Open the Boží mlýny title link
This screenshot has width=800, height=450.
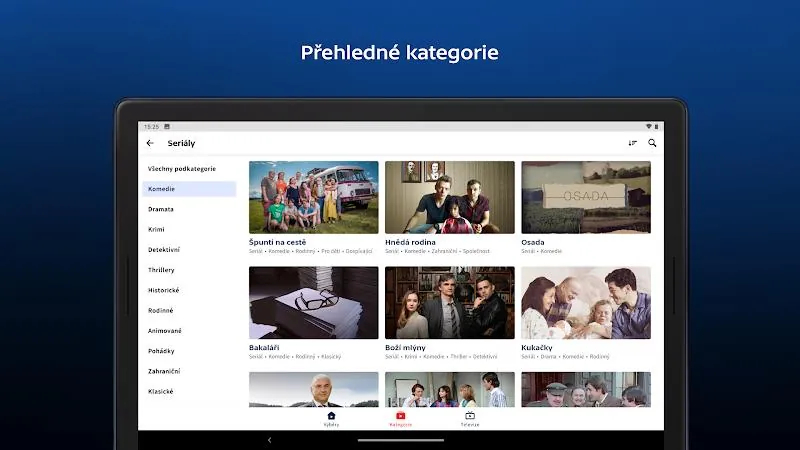[x=405, y=347]
